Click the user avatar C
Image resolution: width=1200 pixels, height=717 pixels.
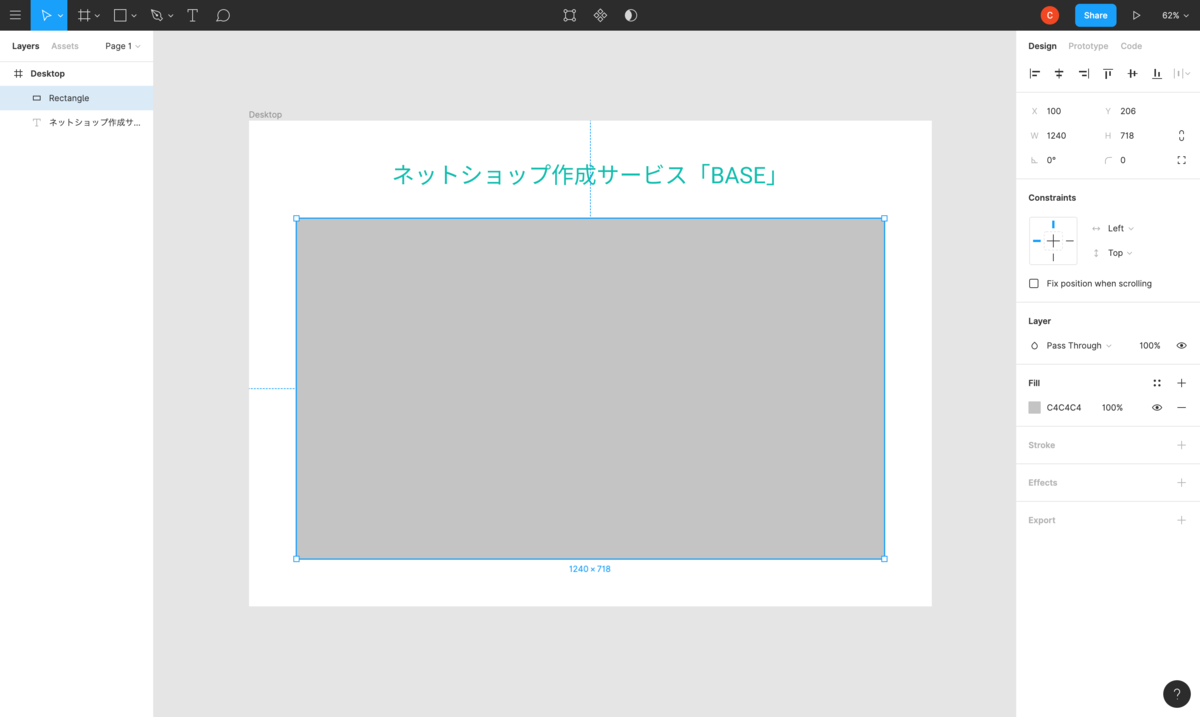click(x=1049, y=15)
